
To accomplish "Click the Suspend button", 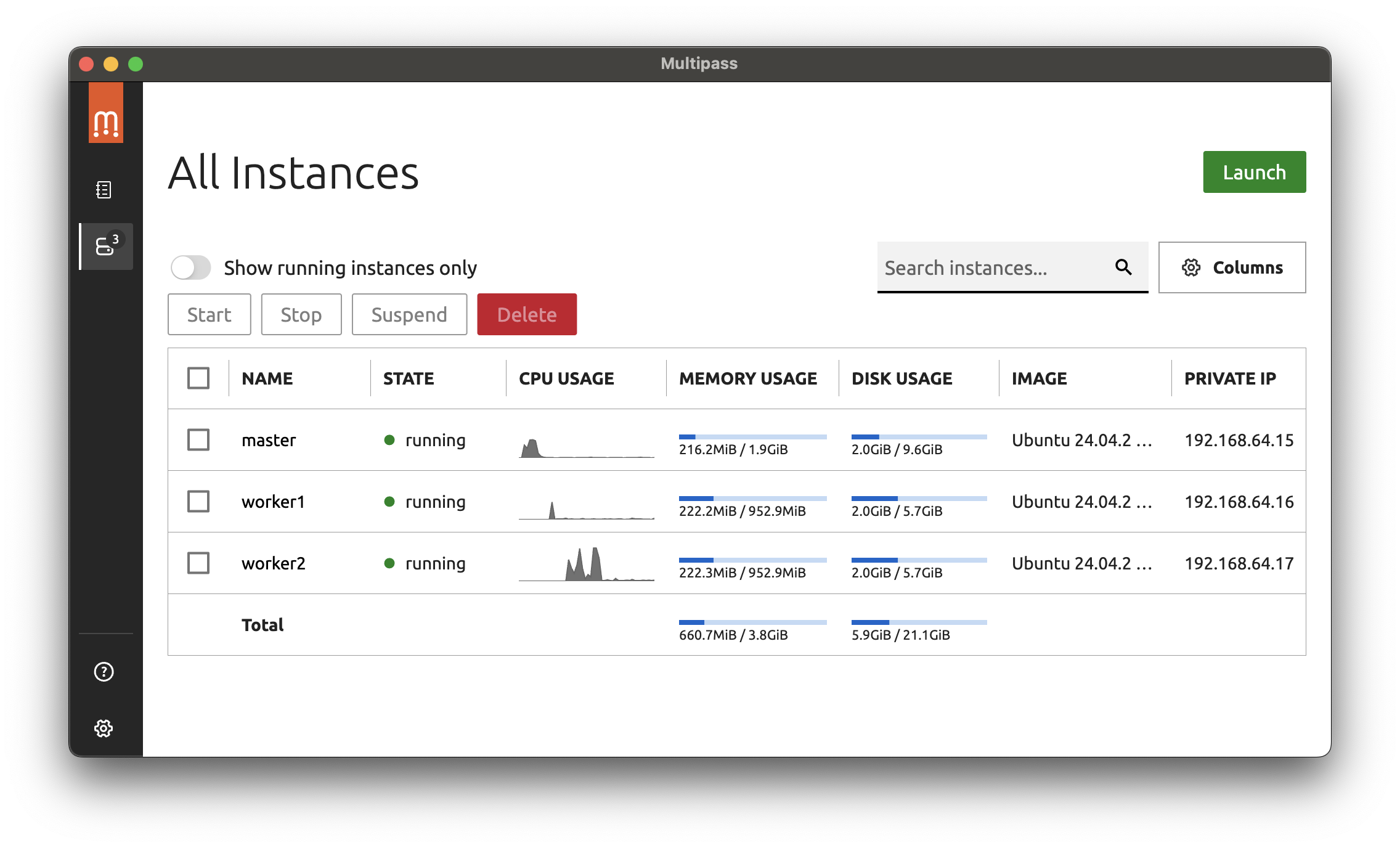I will 409,314.
